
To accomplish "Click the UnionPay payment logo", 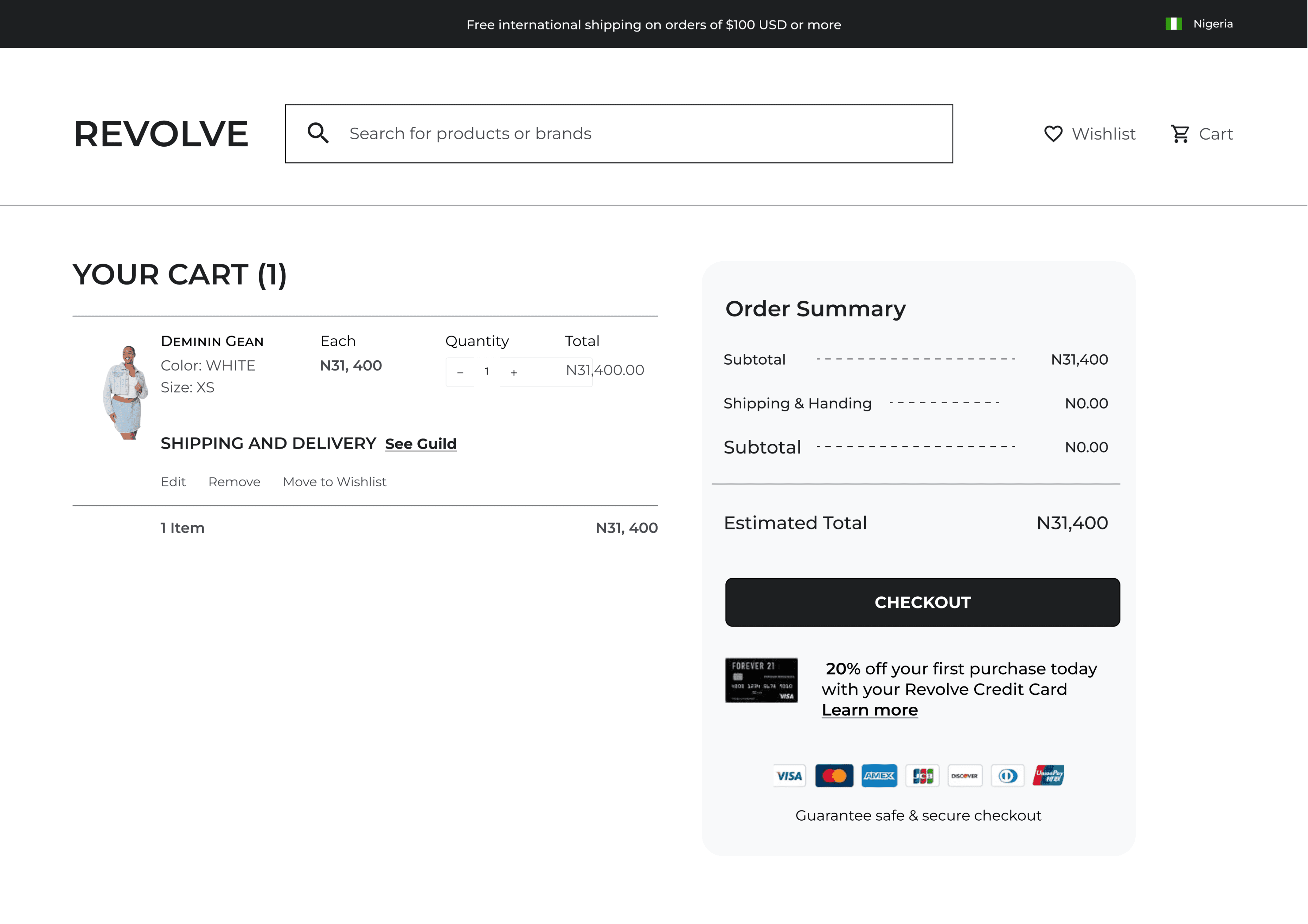I will (1048, 775).
